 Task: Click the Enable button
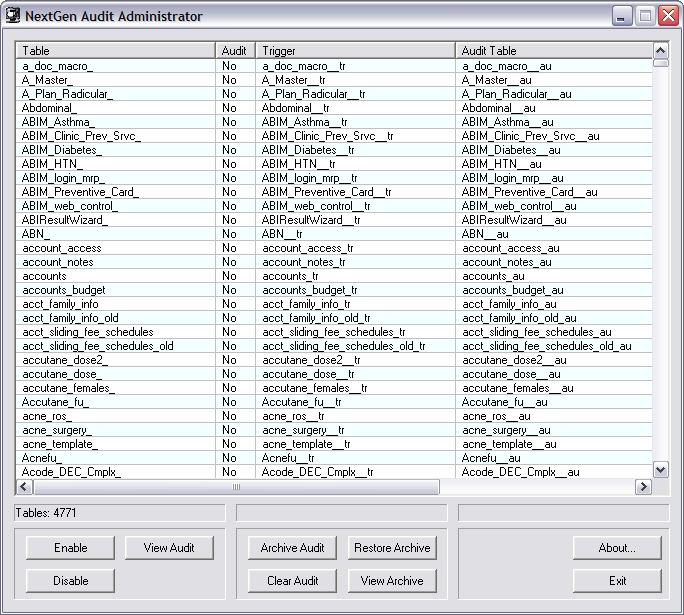pyautogui.click(x=70, y=548)
